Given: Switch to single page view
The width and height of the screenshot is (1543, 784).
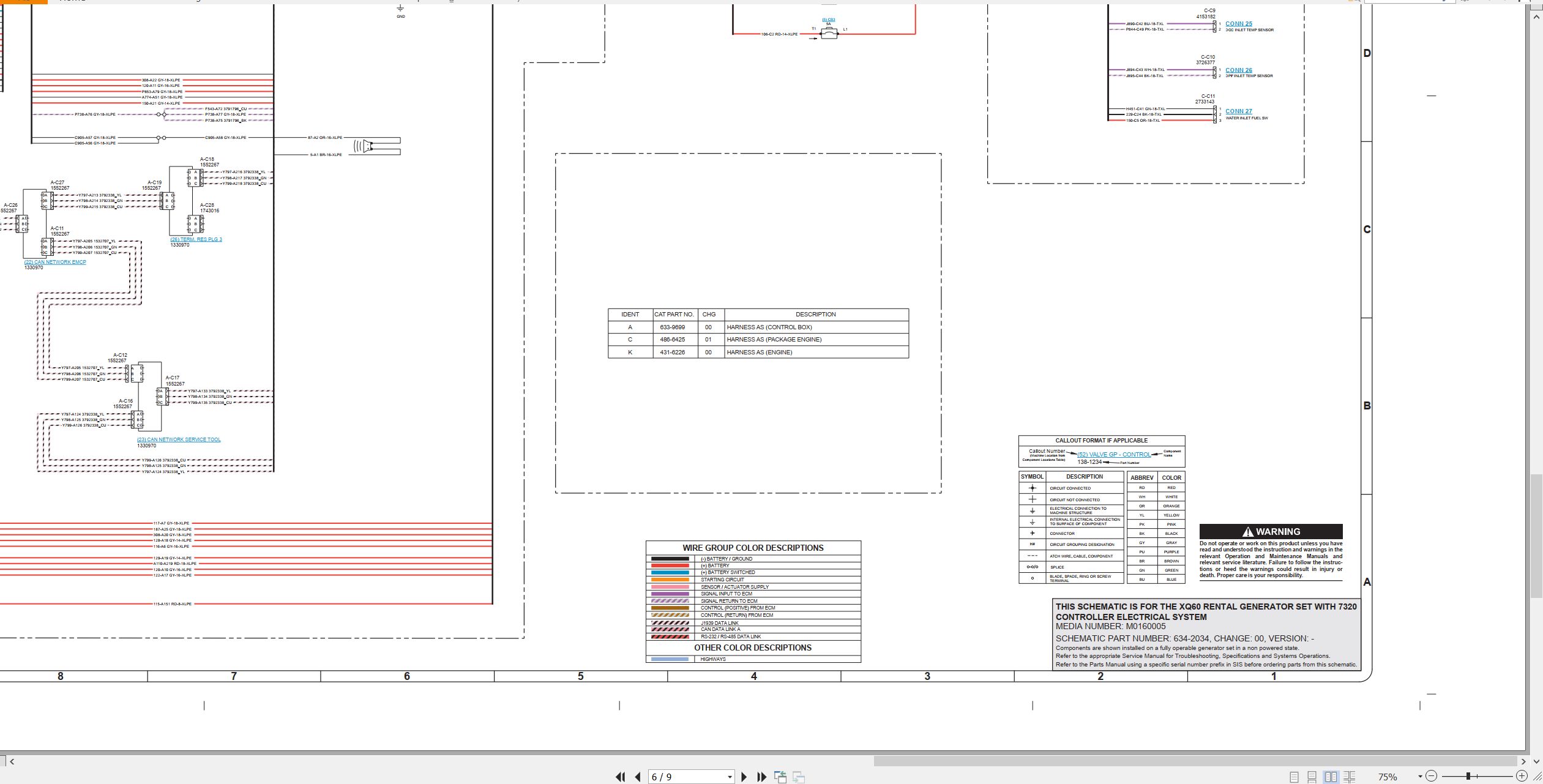Looking at the screenshot, I should [x=1294, y=777].
